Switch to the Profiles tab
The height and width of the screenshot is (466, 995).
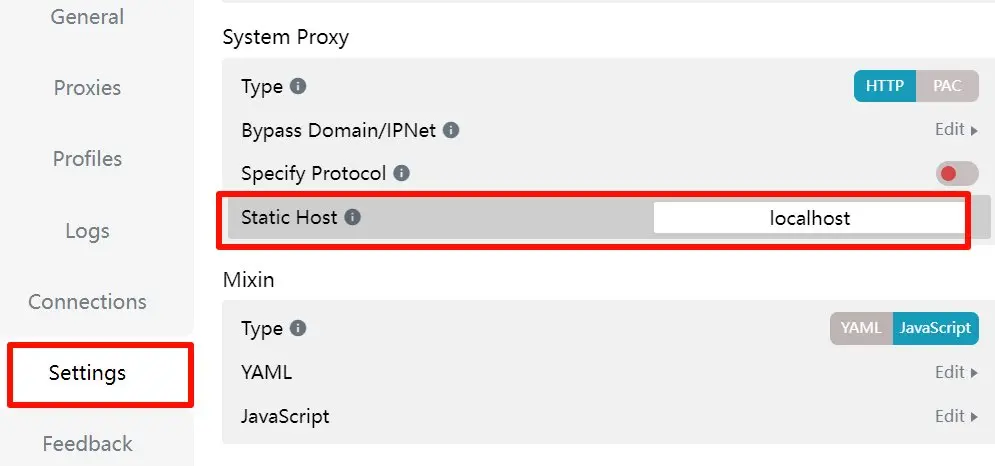click(x=87, y=159)
